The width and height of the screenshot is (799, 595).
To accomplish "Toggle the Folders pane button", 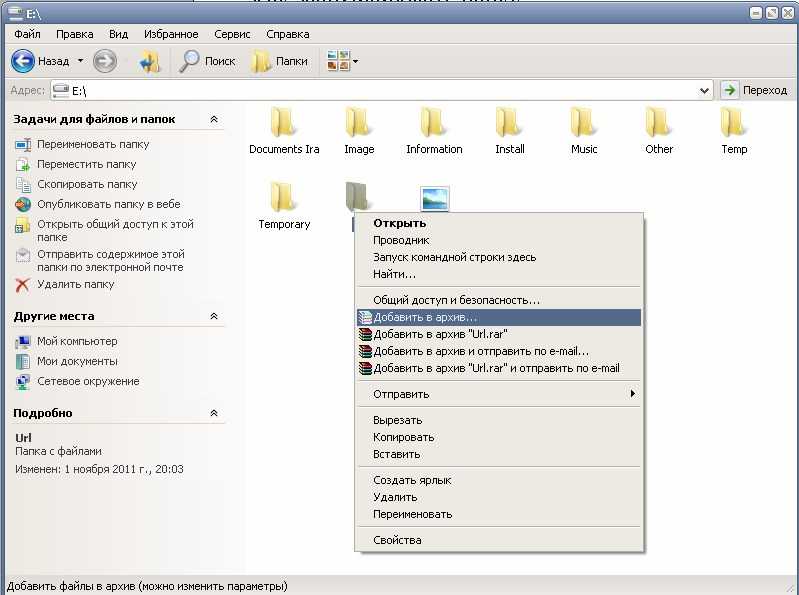I will [279, 61].
